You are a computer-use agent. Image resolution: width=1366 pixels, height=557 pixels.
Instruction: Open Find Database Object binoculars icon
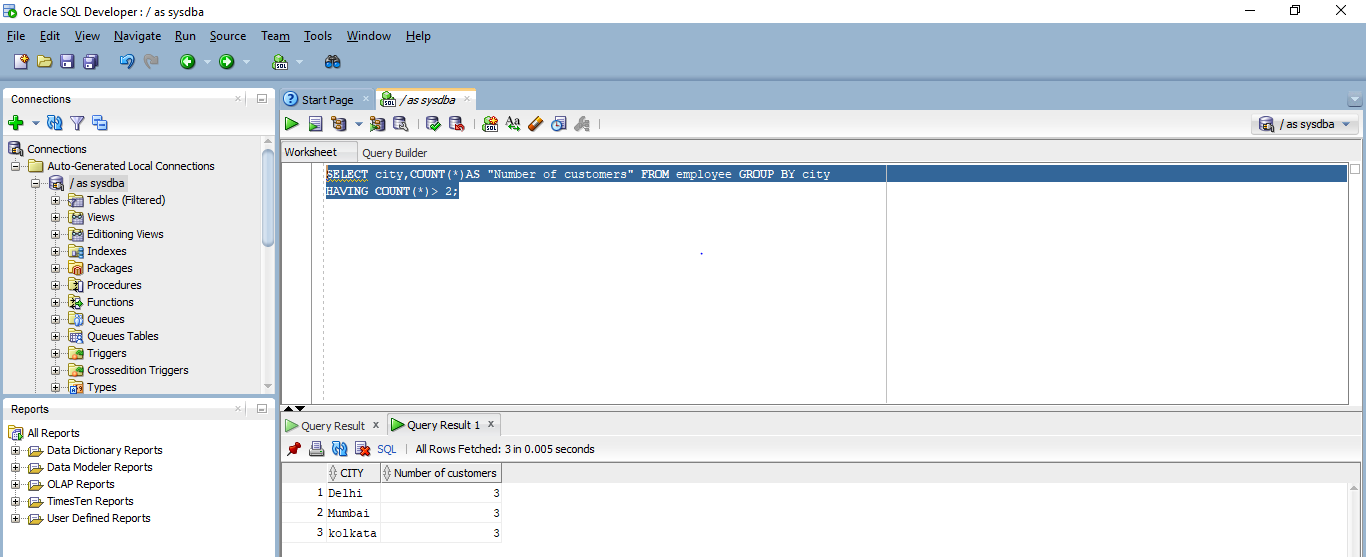tap(333, 62)
